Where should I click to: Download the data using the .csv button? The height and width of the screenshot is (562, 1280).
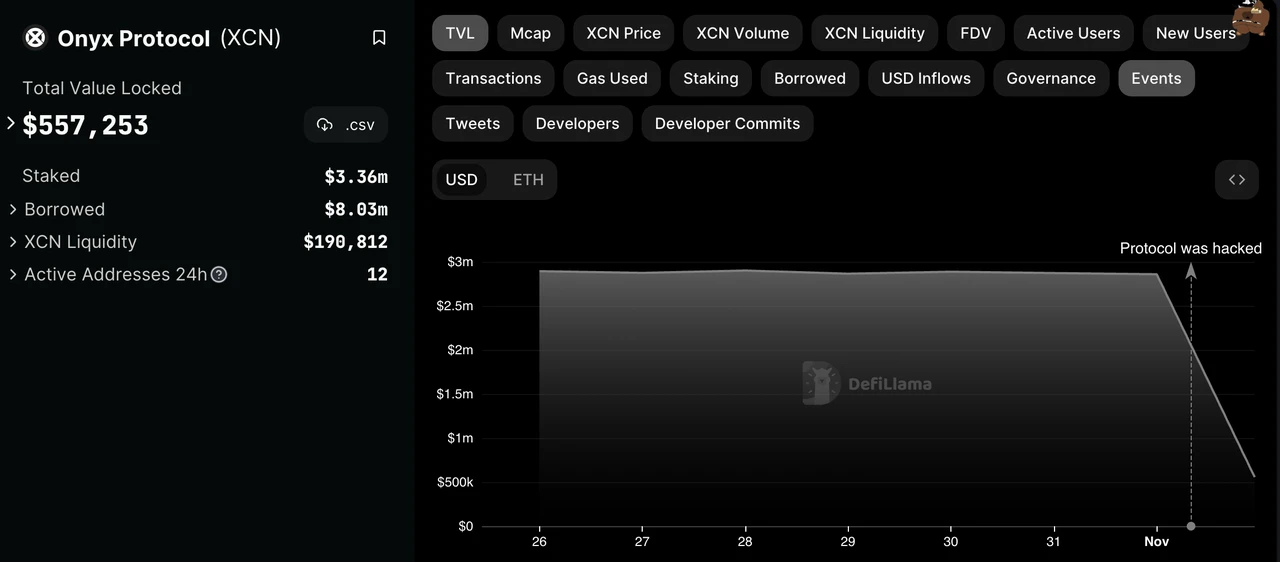pyautogui.click(x=345, y=125)
